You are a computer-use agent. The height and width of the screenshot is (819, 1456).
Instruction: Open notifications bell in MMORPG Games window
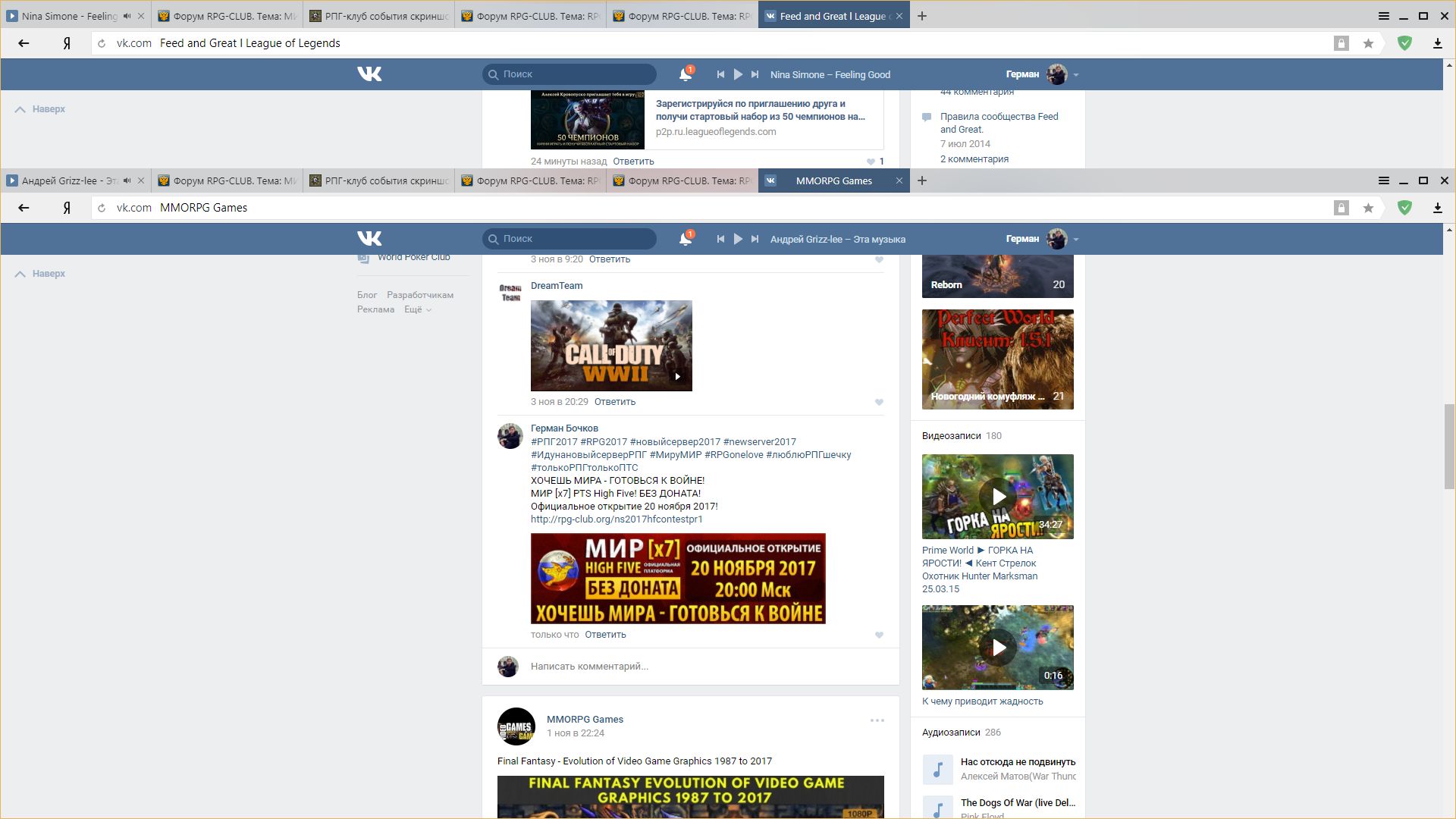pyautogui.click(x=686, y=239)
